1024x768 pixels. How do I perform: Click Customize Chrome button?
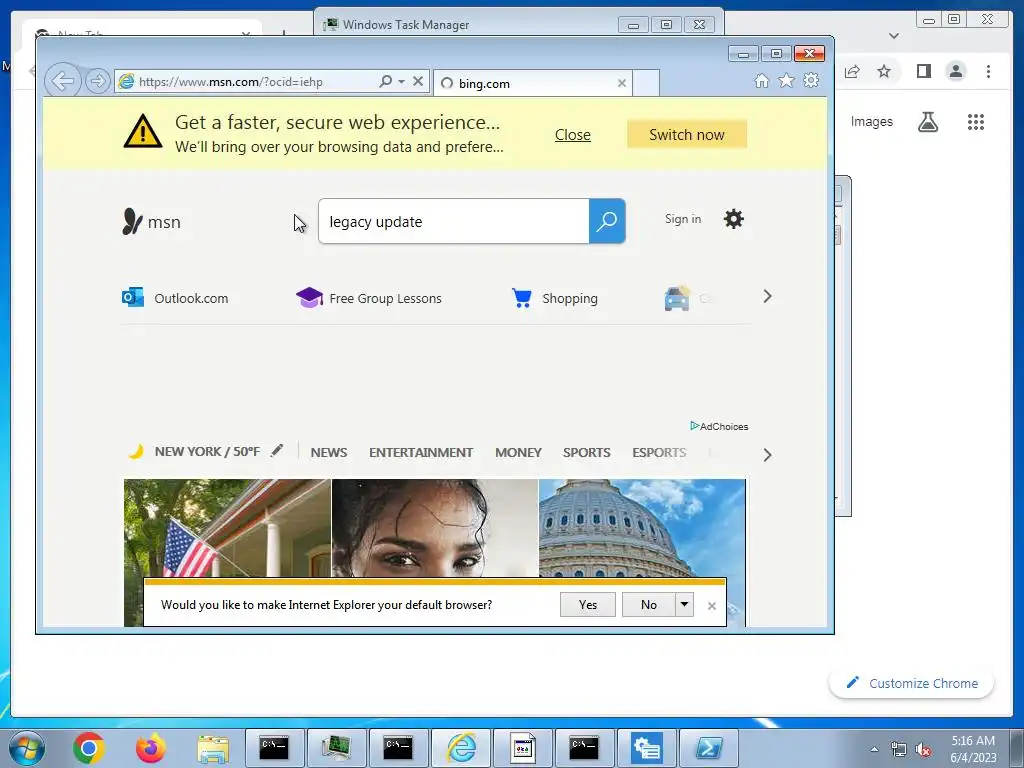[x=912, y=683]
